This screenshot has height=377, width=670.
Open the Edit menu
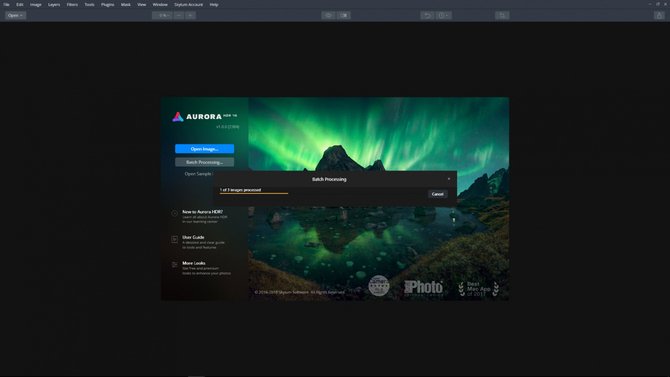tap(20, 4)
